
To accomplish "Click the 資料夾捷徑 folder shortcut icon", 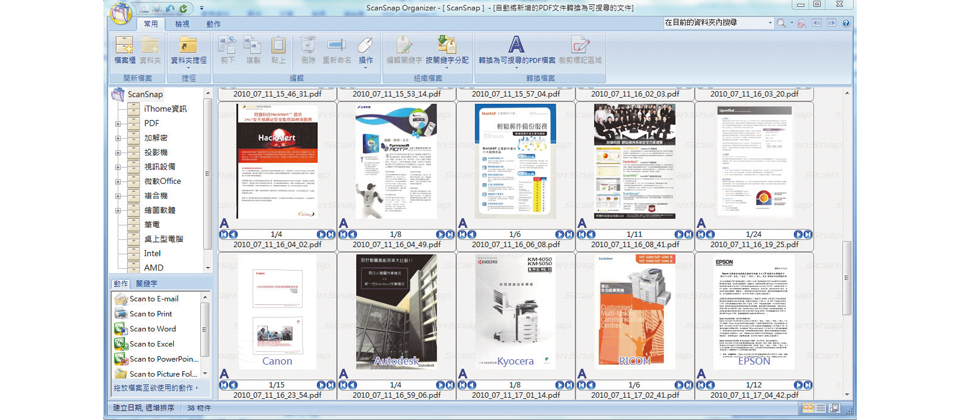I will tap(188, 45).
